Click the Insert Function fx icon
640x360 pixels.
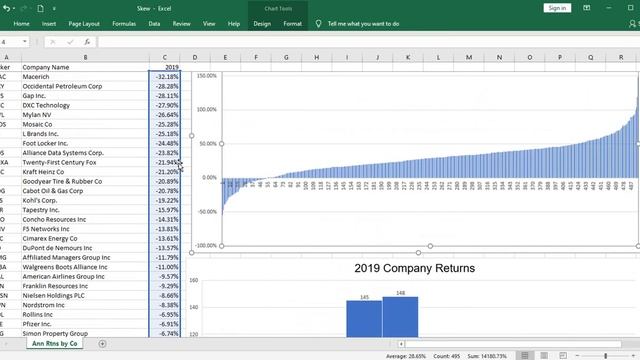point(87,42)
